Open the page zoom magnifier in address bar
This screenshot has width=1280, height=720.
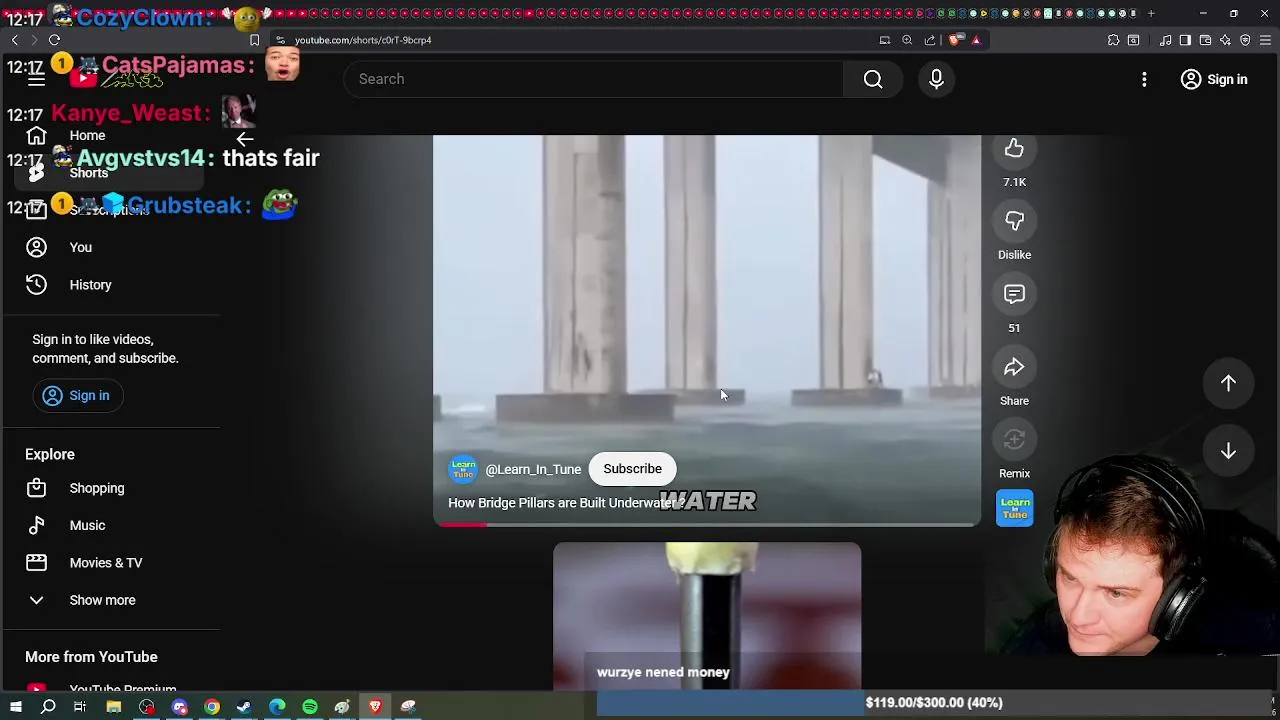click(907, 40)
